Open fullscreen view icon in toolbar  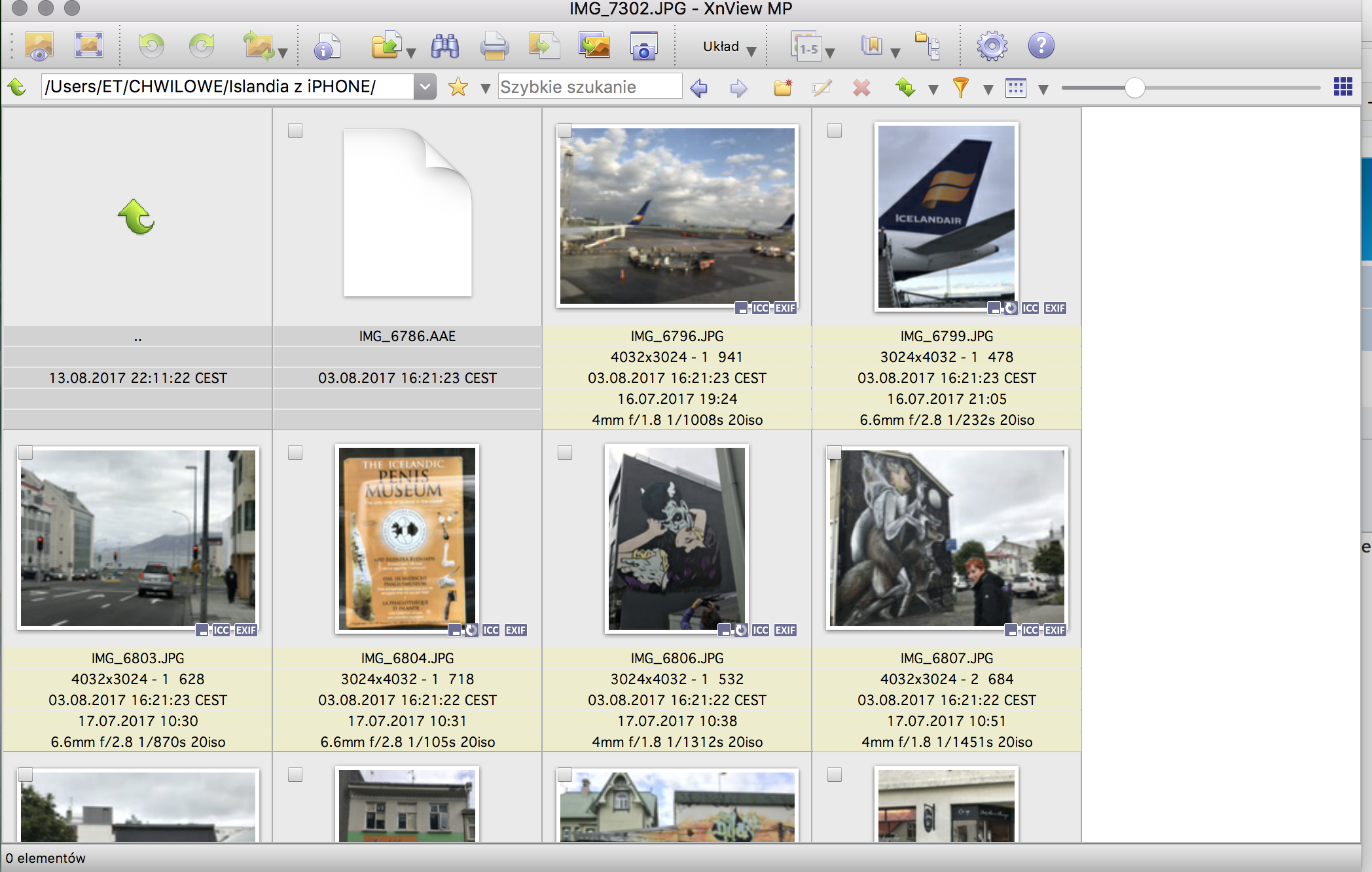89,46
